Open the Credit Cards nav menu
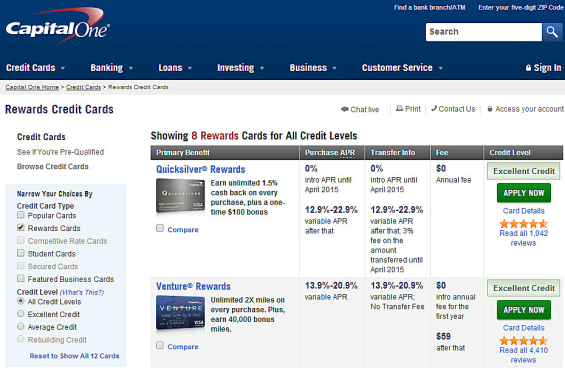This screenshot has width=565, height=368. coord(31,68)
